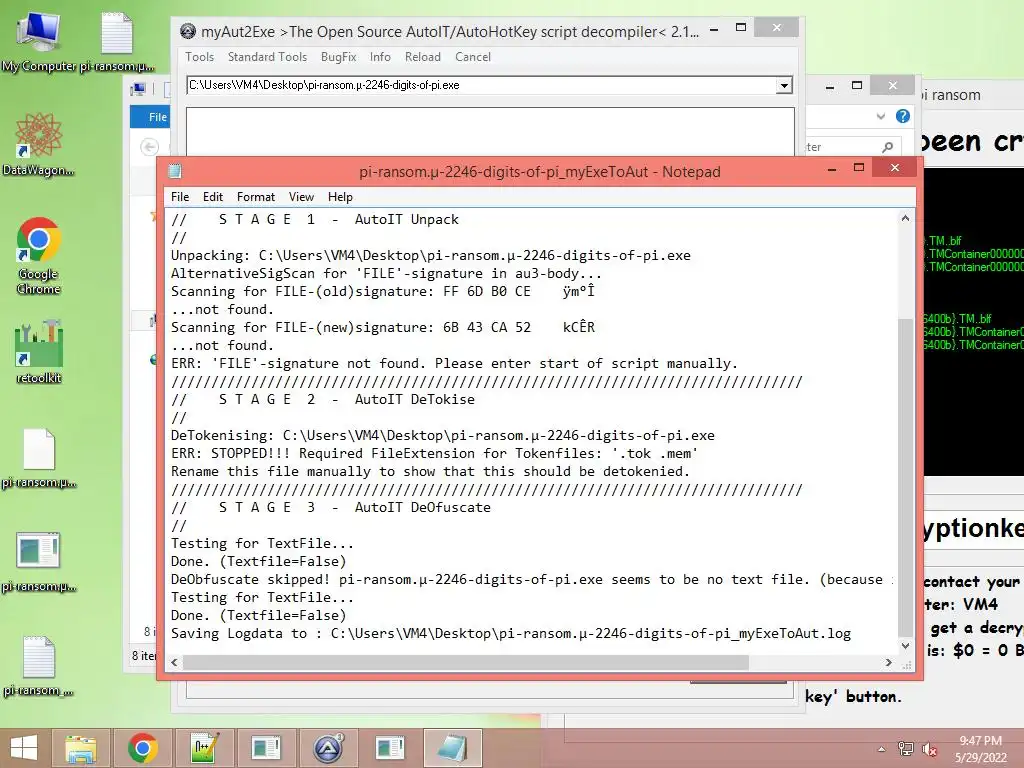
Task: Launch Google Chrome from the desktop
Action: coord(39,255)
